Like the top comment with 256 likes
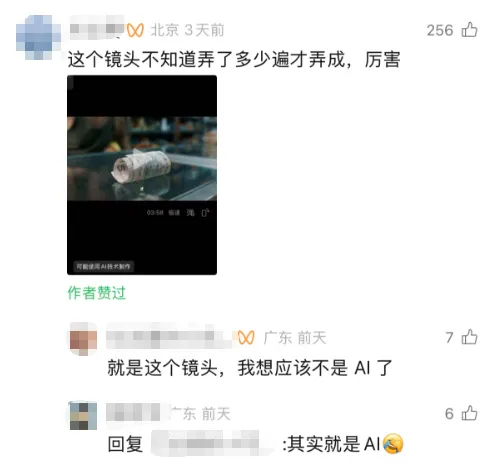Screen dimensions: 497x464 click(469, 30)
